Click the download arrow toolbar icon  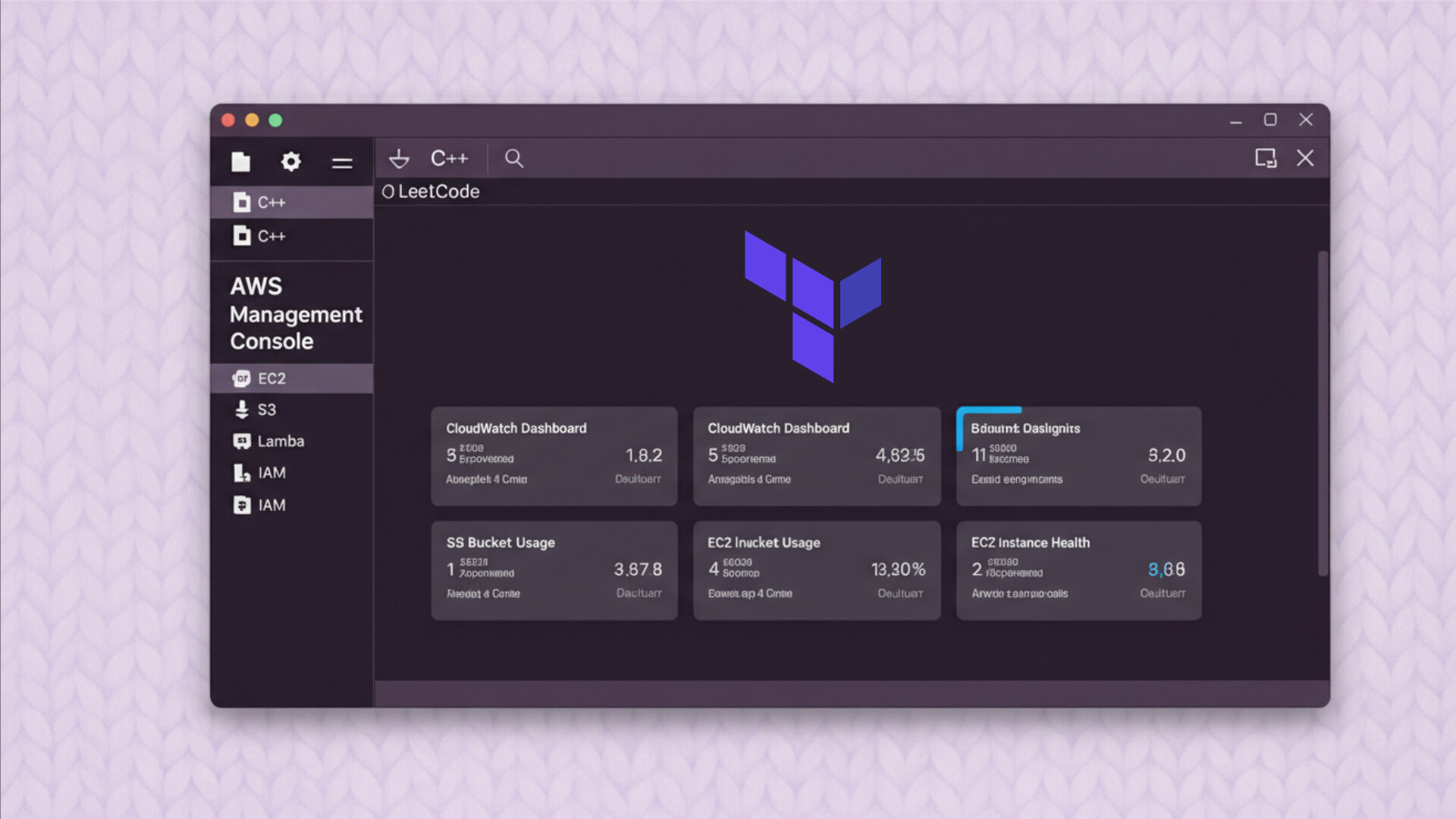[399, 158]
